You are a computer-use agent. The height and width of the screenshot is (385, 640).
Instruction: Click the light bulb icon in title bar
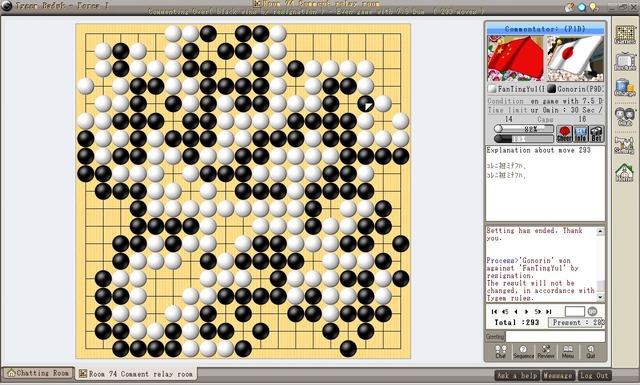[x=593, y=7]
